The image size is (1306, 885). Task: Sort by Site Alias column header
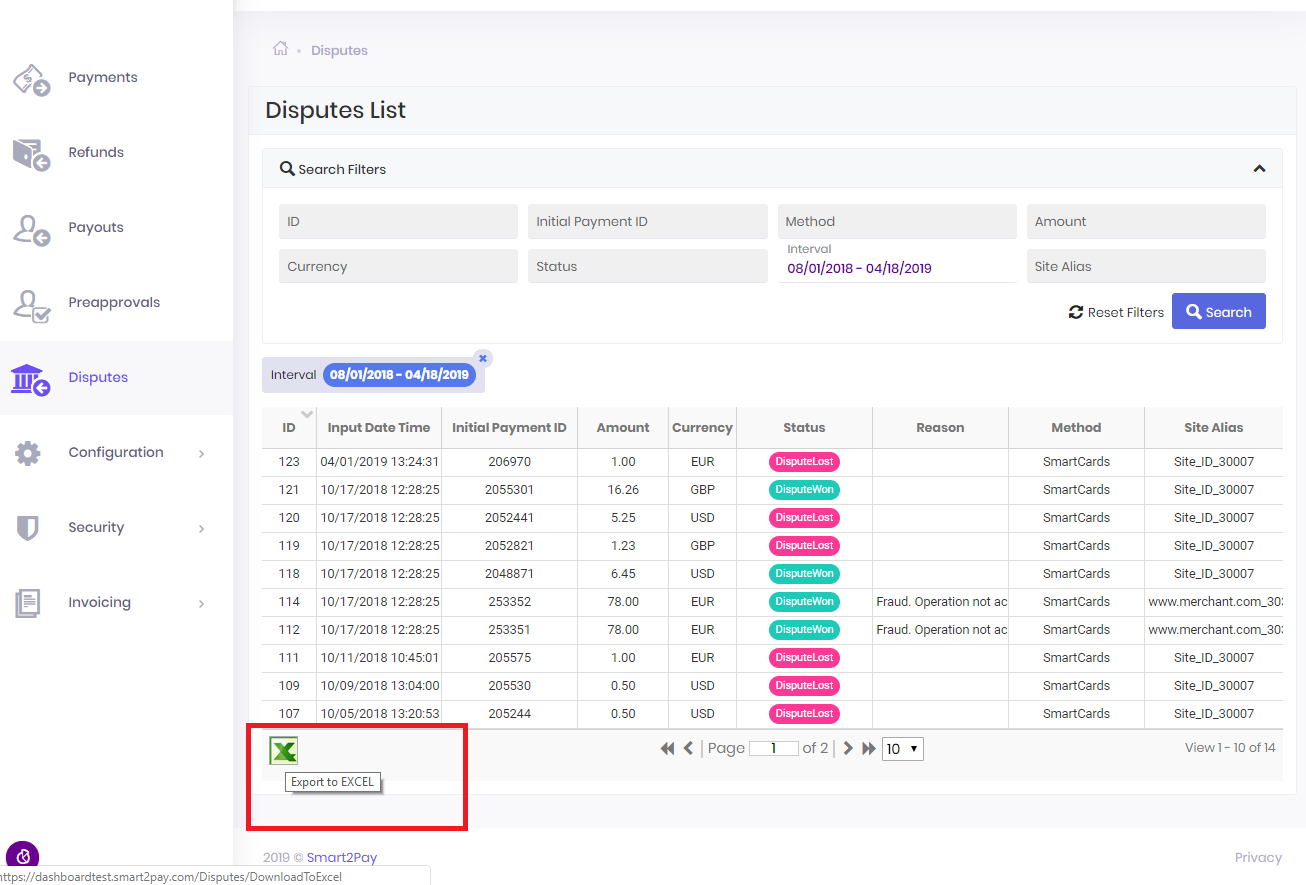1214,427
